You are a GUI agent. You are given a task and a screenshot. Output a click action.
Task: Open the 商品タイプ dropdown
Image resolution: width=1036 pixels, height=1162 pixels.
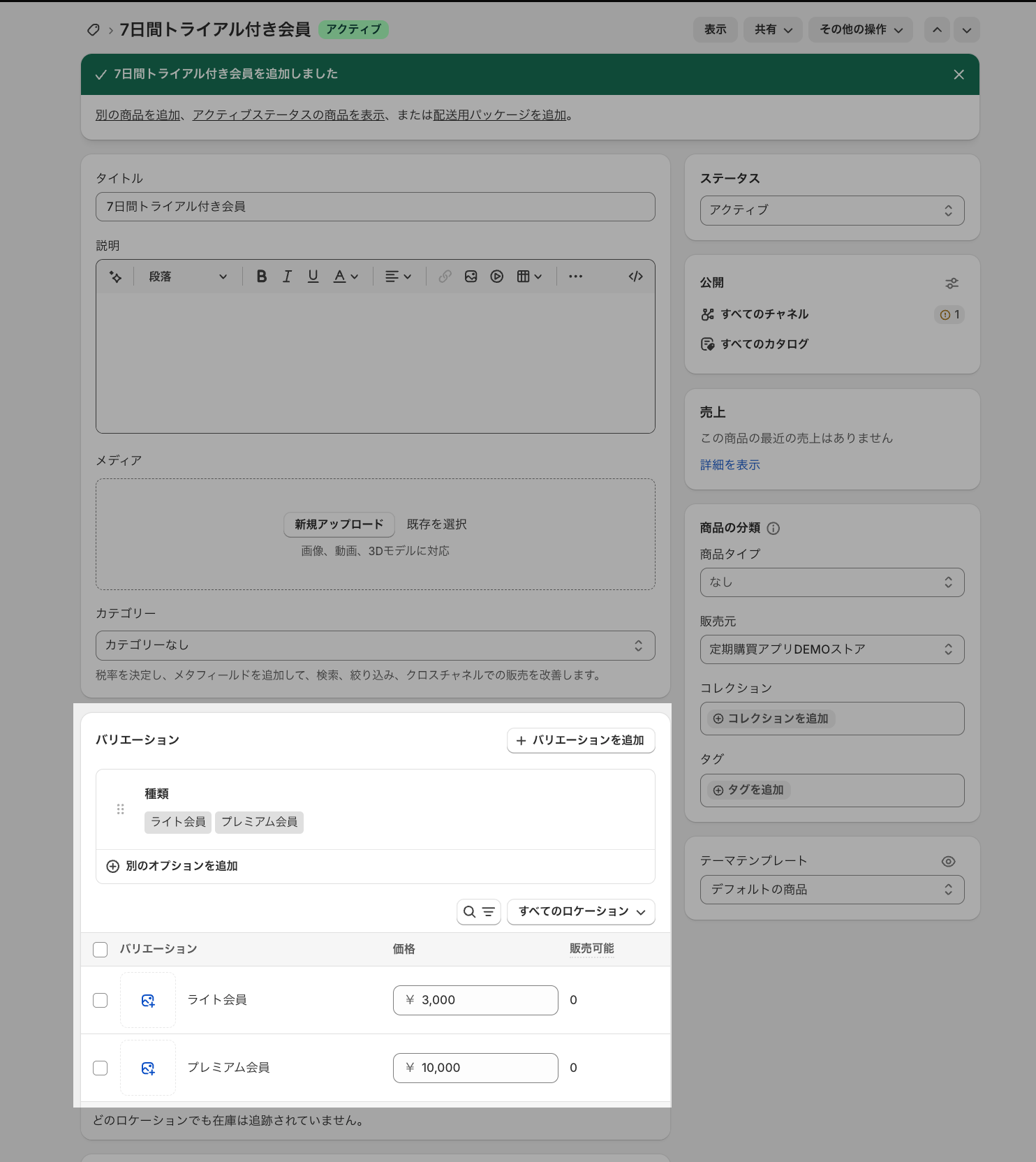[x=832, y=582]
